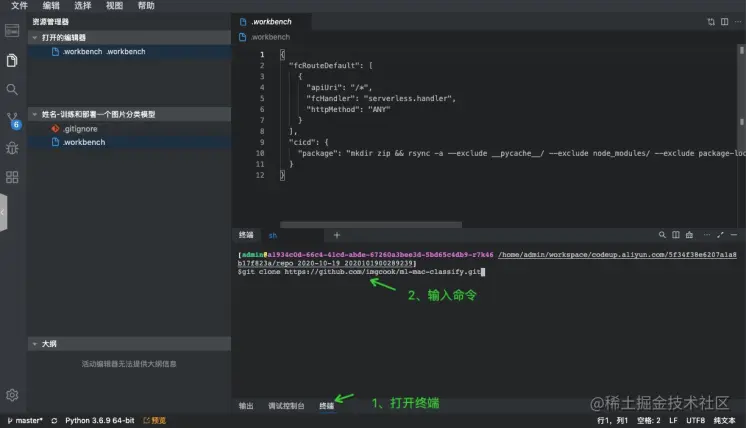746x428 pixels.
Task: Click the editor vertical scrollbar thumb
Action: click(x=741, y=49)
